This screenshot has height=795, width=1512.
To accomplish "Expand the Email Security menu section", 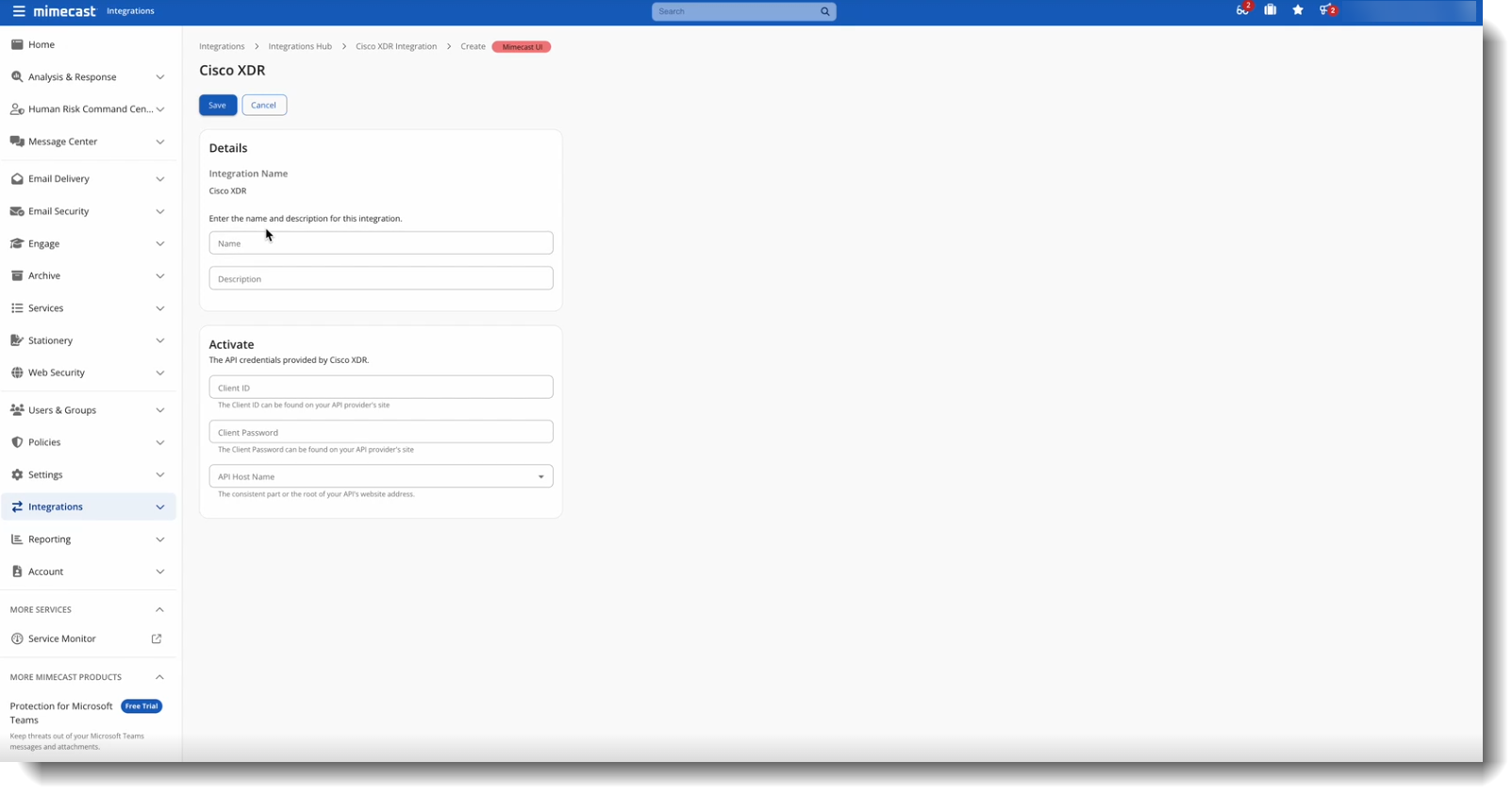I will click(159, 211).
